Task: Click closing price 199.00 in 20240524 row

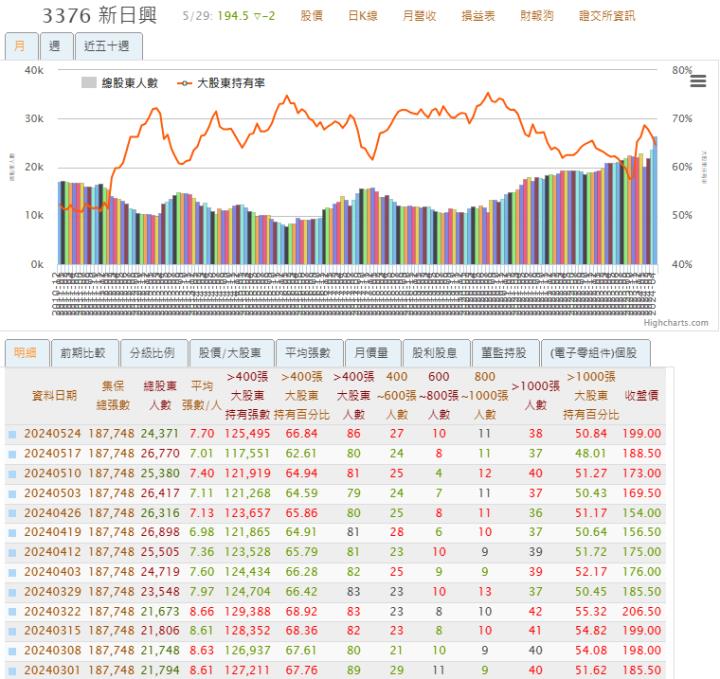Action: pos(641,434)
